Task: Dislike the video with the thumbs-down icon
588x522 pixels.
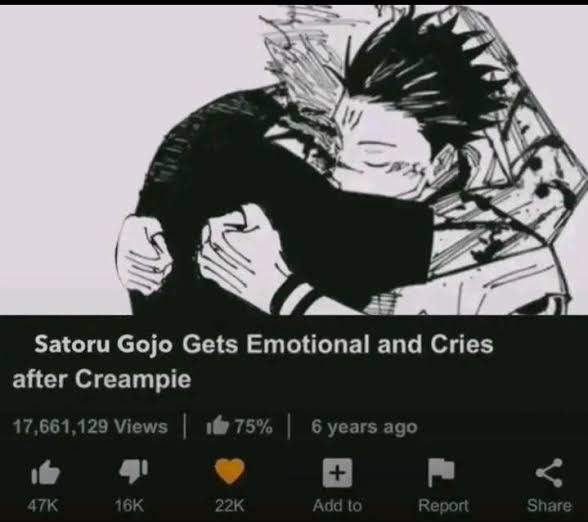Action: coord(134,471)
